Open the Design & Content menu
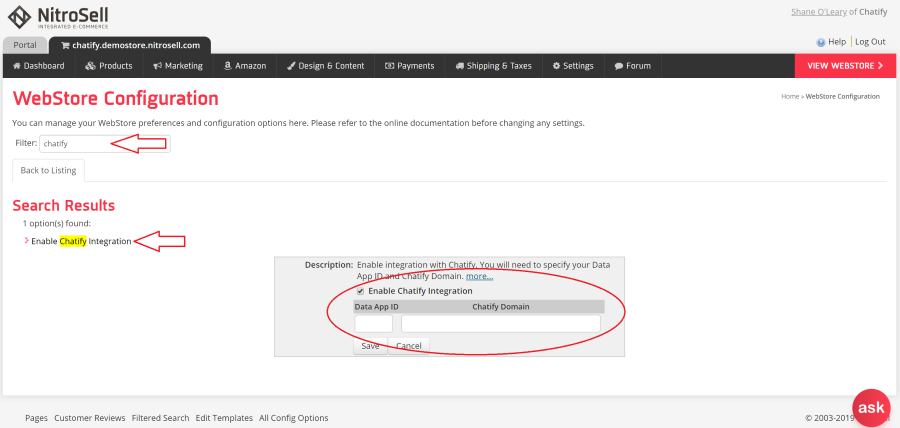 [325, 66]
